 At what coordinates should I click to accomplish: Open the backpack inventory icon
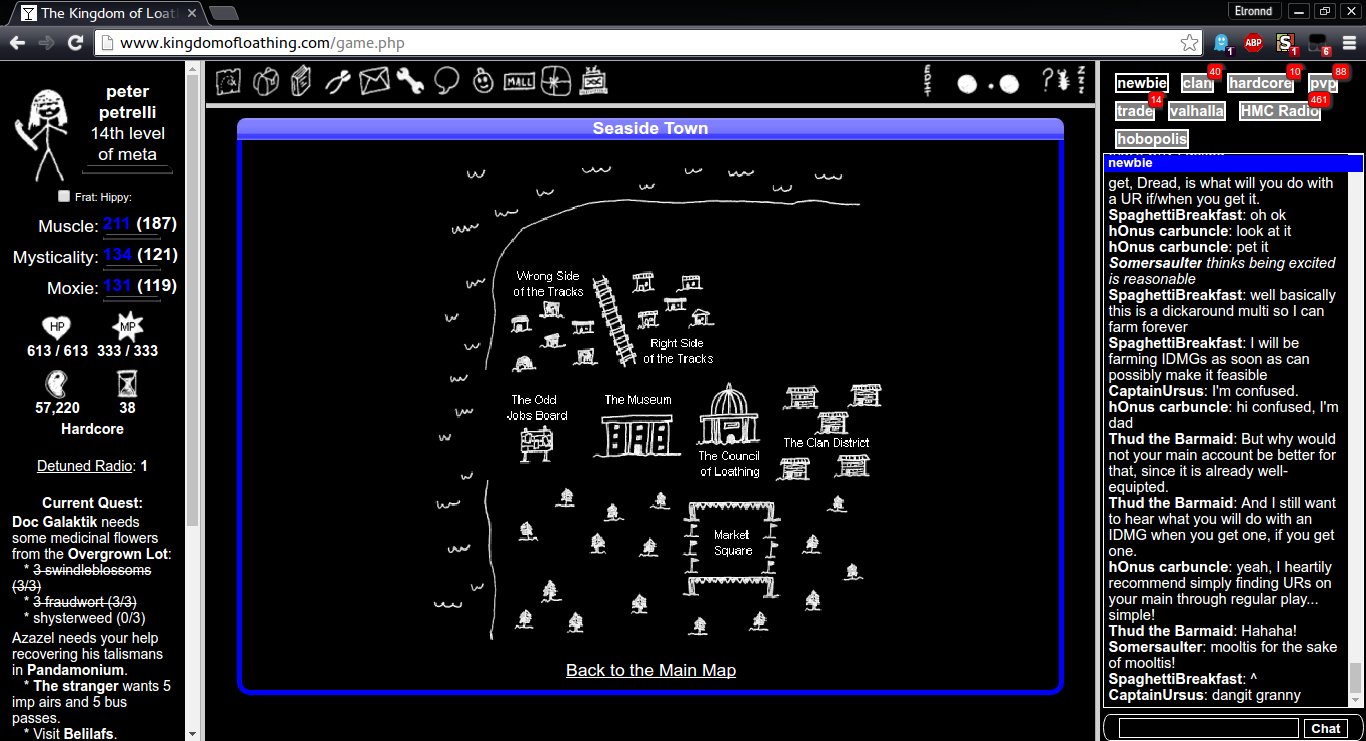[x=265, y=80]
